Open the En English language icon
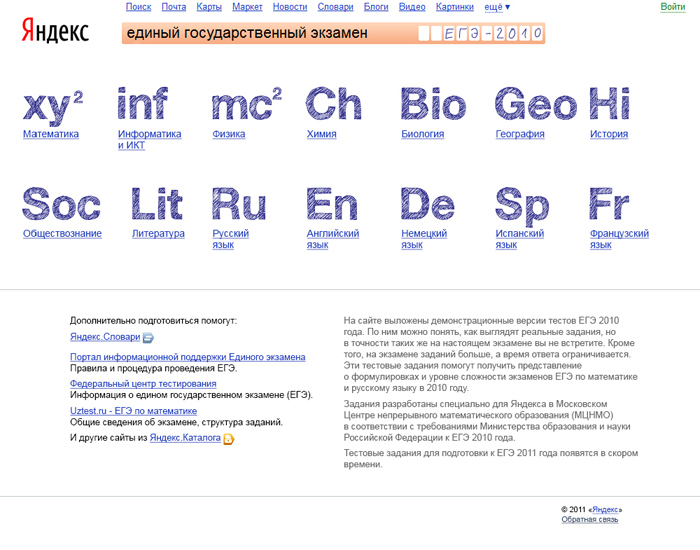Viewport: 700px width, 550px height. (x=332, y=204)
